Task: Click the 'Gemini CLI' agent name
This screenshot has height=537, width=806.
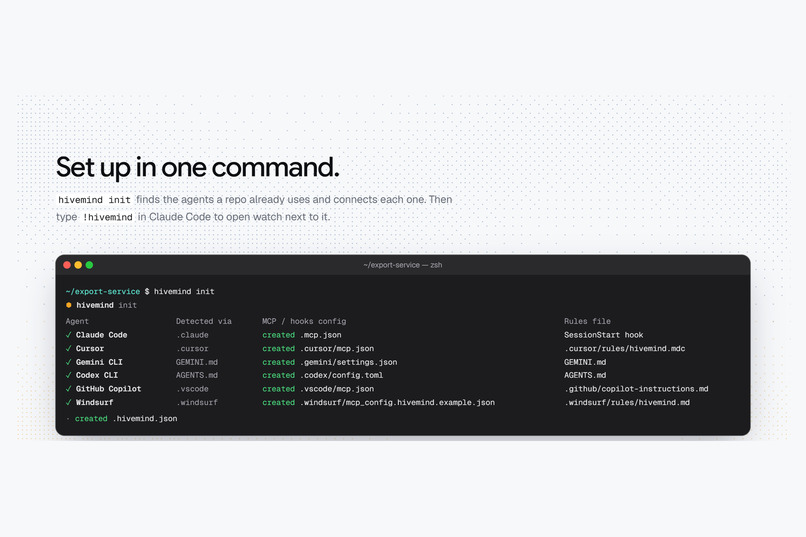Action: coord(99,362)
